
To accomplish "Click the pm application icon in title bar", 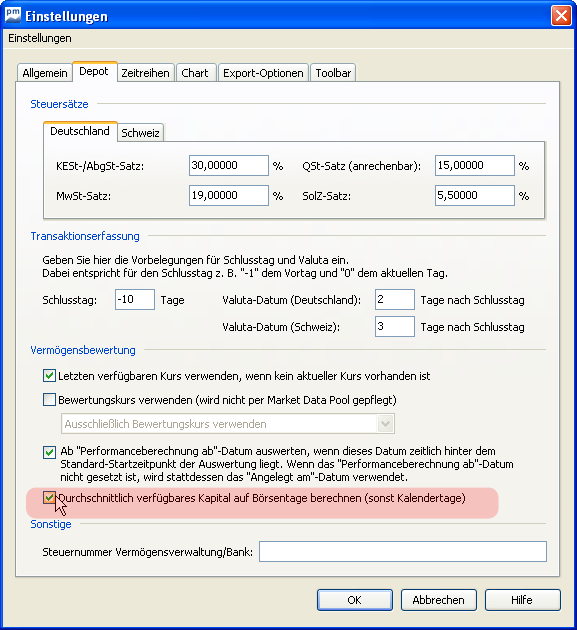I will click(x=12, y=15).
